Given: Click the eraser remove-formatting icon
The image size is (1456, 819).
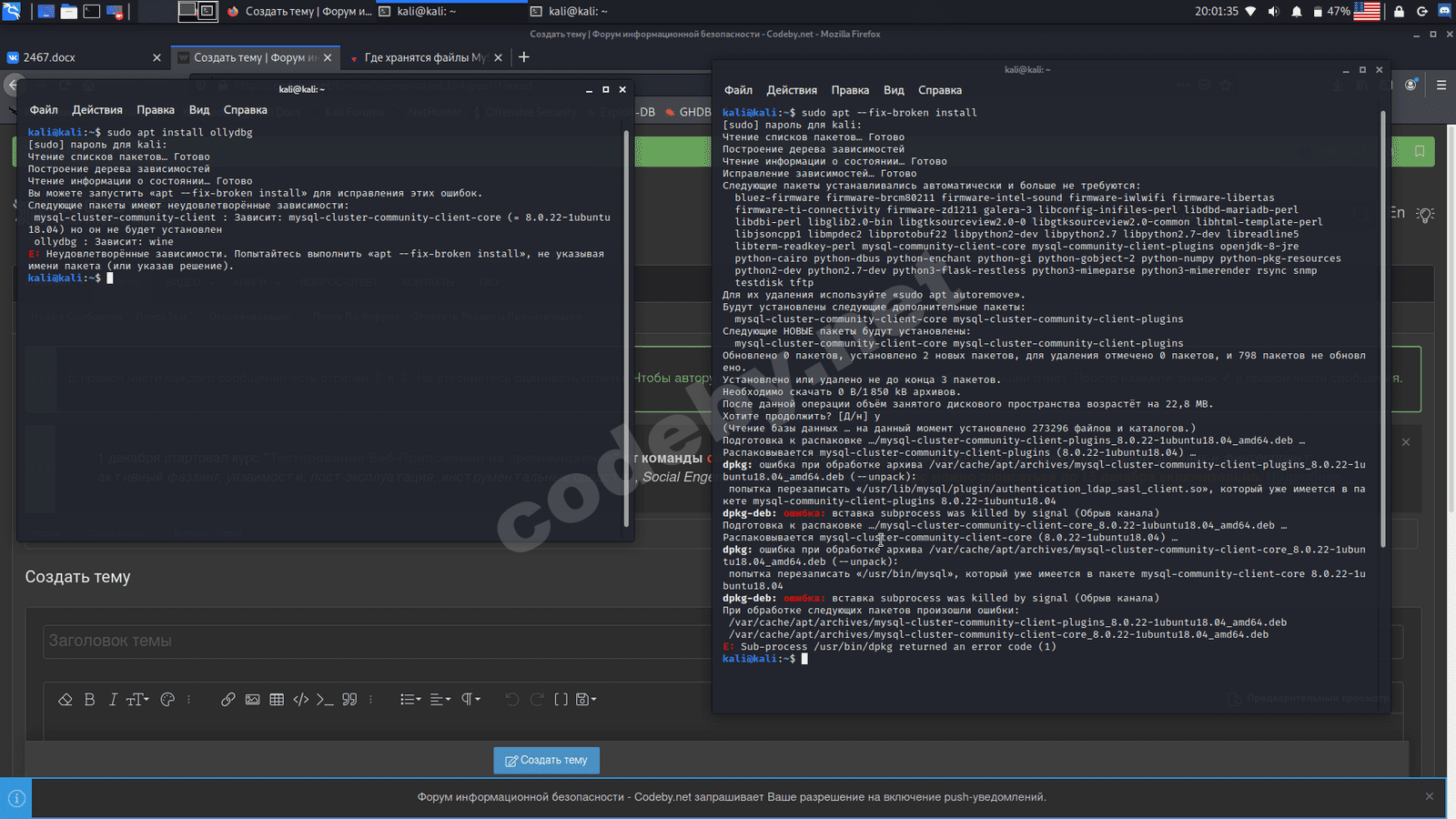Looking at the screenshot, I should [66, 699].
